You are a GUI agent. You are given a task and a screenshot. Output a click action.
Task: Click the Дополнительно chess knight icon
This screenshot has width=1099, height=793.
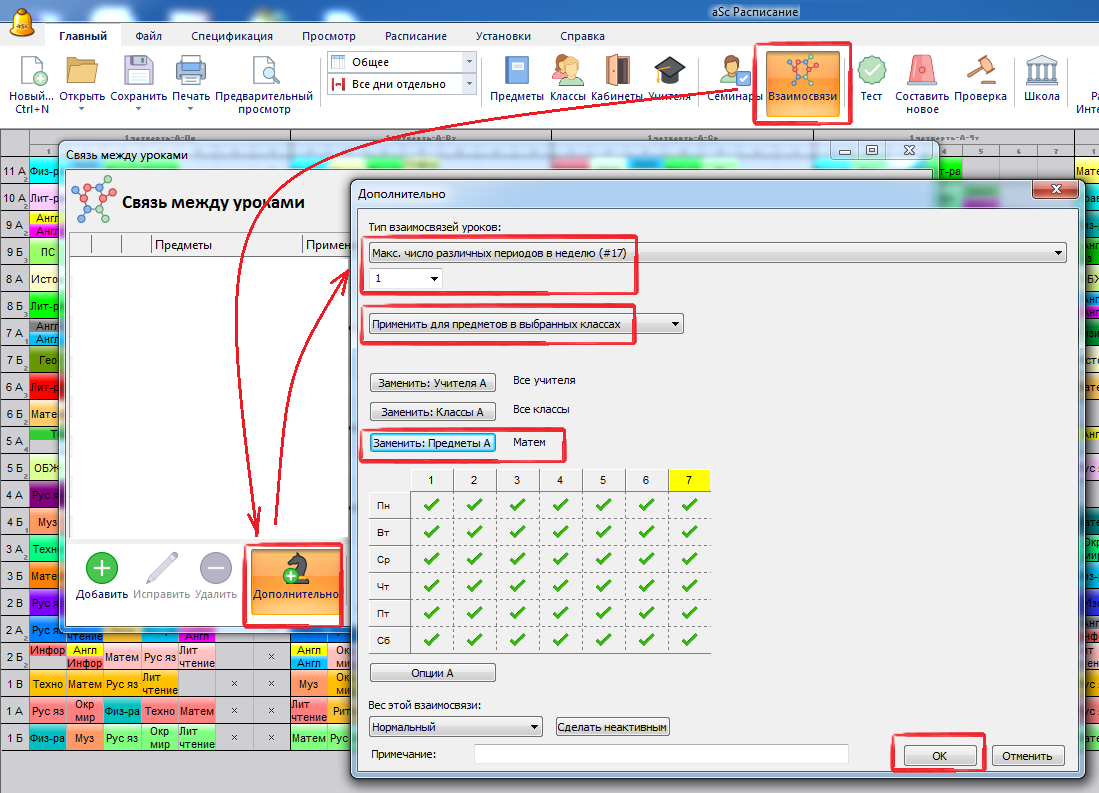coord(295,577)
